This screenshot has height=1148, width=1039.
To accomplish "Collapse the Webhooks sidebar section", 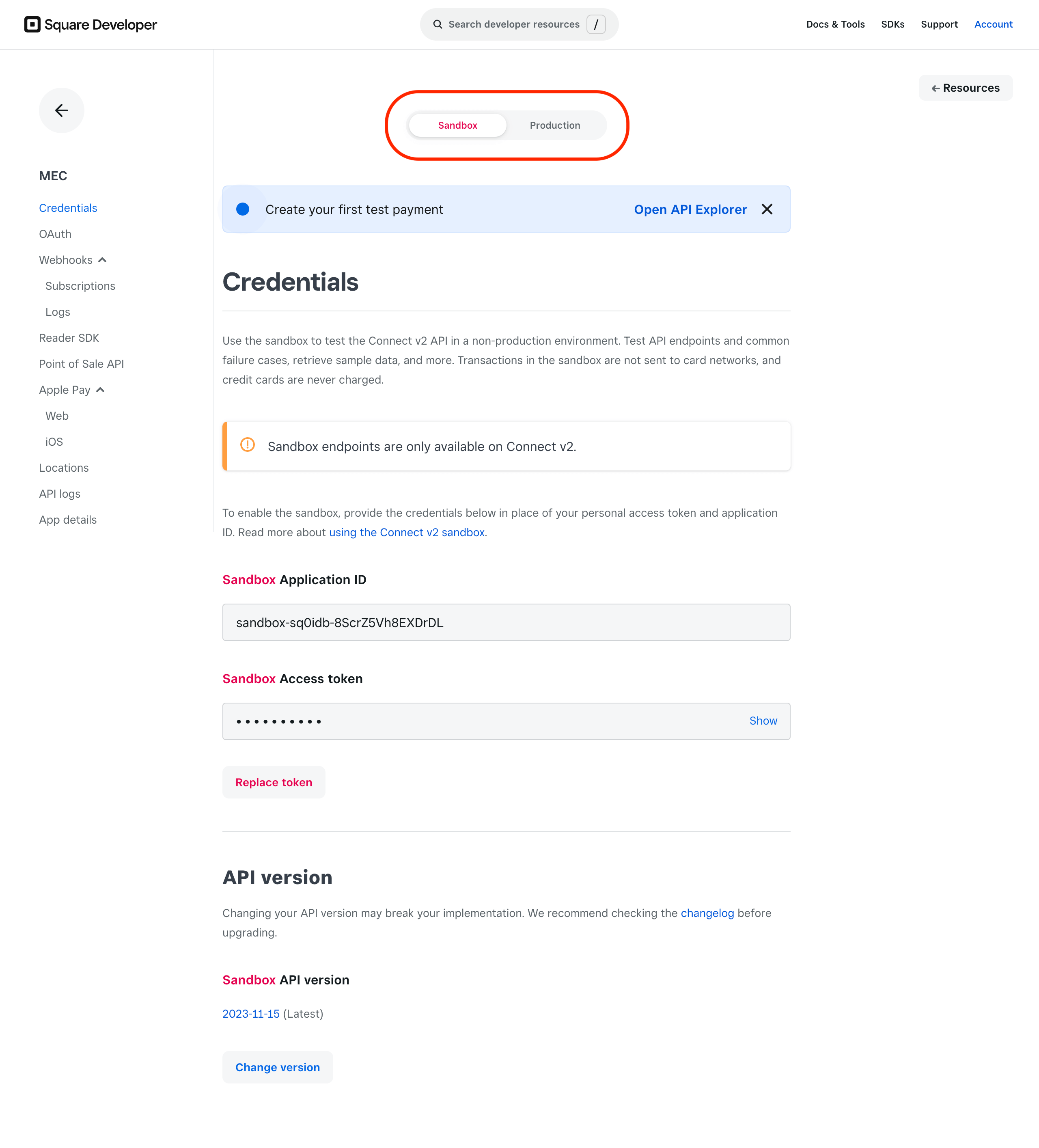I will pos(102,260).
